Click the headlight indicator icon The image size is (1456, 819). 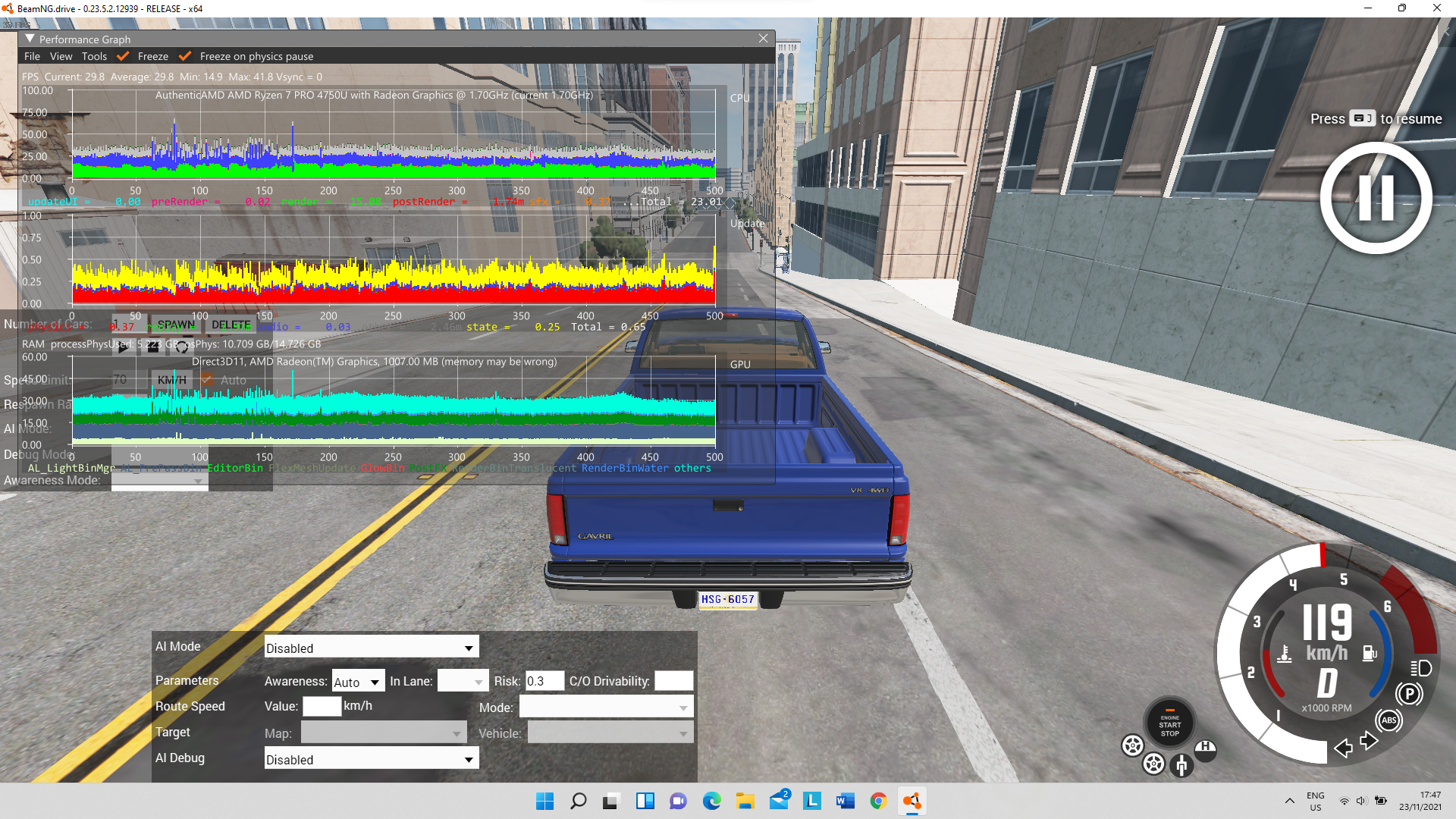pyautogui.click(x=1420, y=668)
